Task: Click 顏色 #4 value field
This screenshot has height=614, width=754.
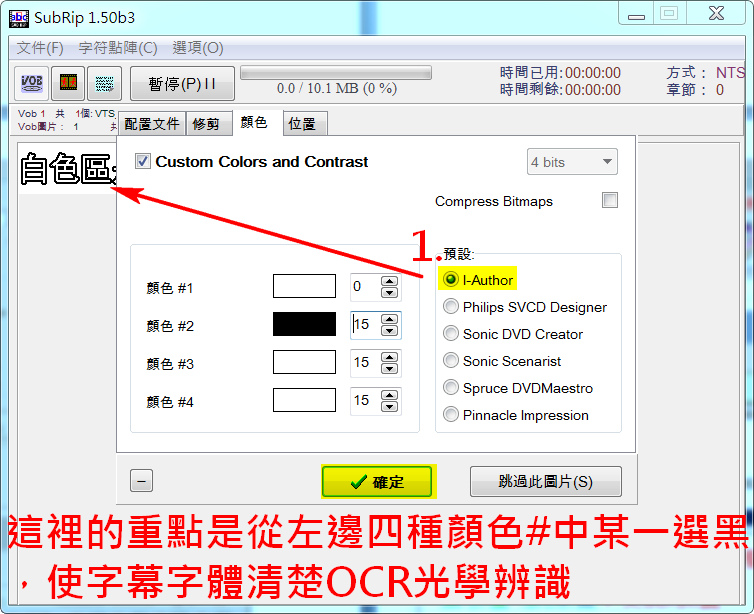Action: (x=365, y=401)
